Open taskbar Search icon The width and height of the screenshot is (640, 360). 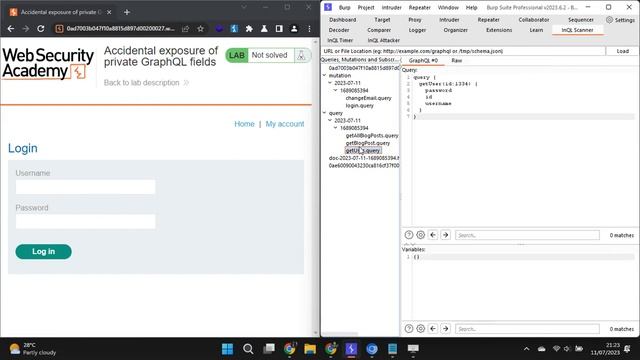pyautogui.click(x=248, y=349)
